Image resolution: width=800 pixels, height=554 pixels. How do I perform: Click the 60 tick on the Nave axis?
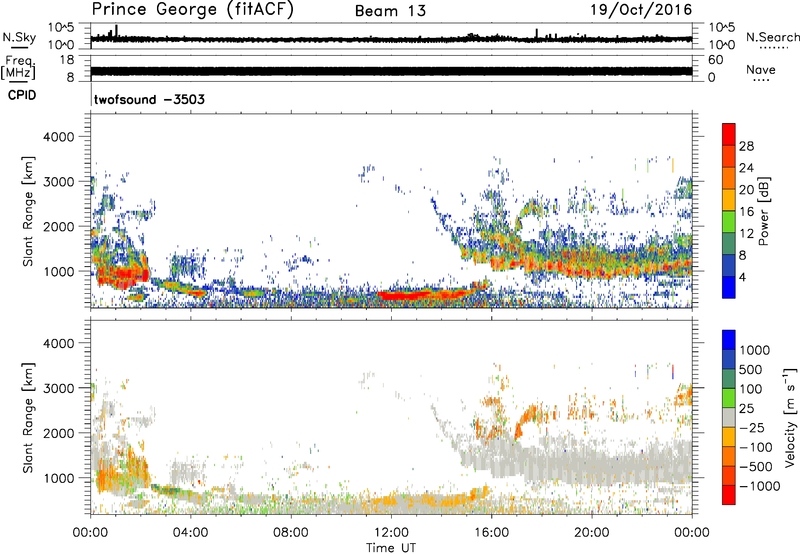pyautogui.click(x=715, y=60)
